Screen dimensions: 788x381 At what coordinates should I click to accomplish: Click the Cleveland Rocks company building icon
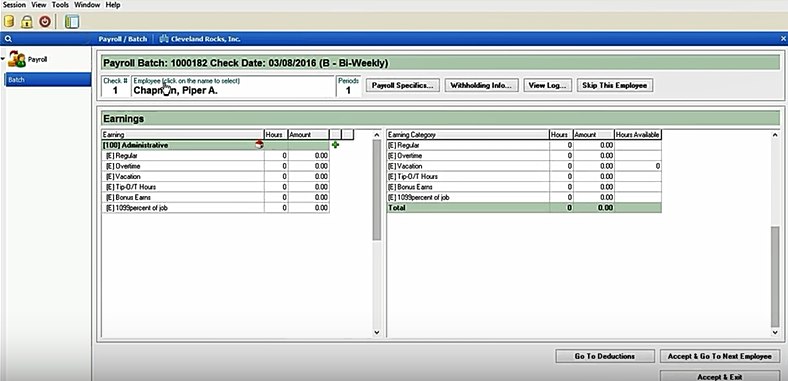pyautogui.click(x=164, y=39)
